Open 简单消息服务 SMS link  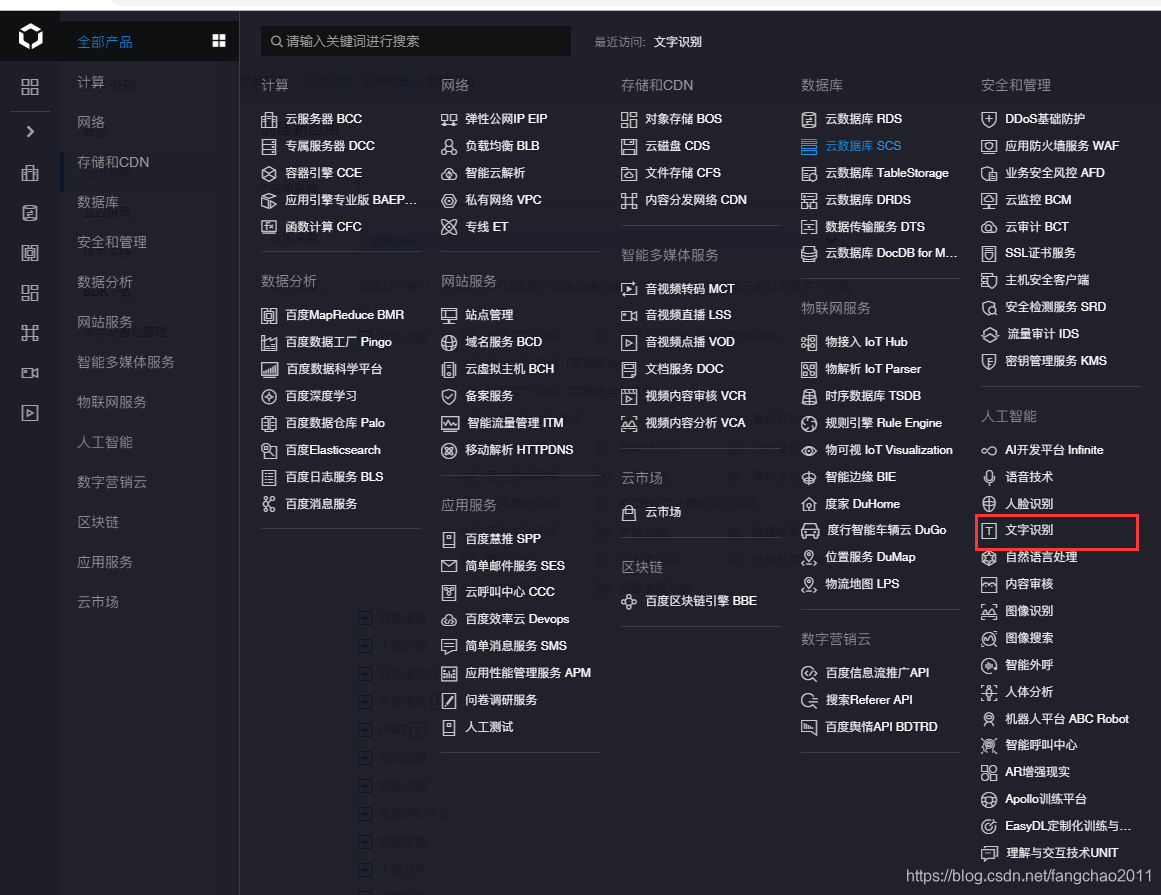pyautogui.click(x=515, y=646)
